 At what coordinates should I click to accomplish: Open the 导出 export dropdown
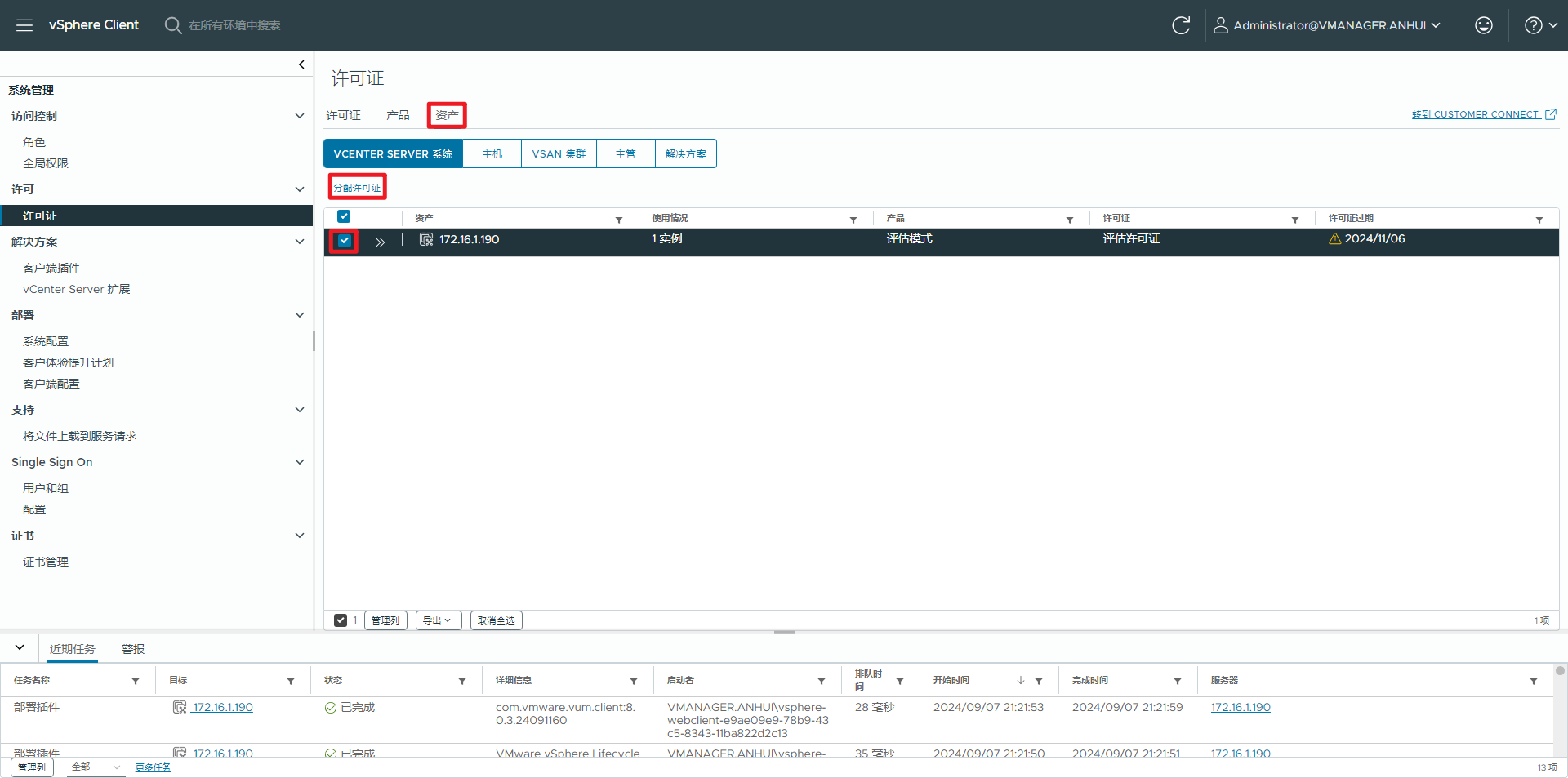click(x=438, y=620)
